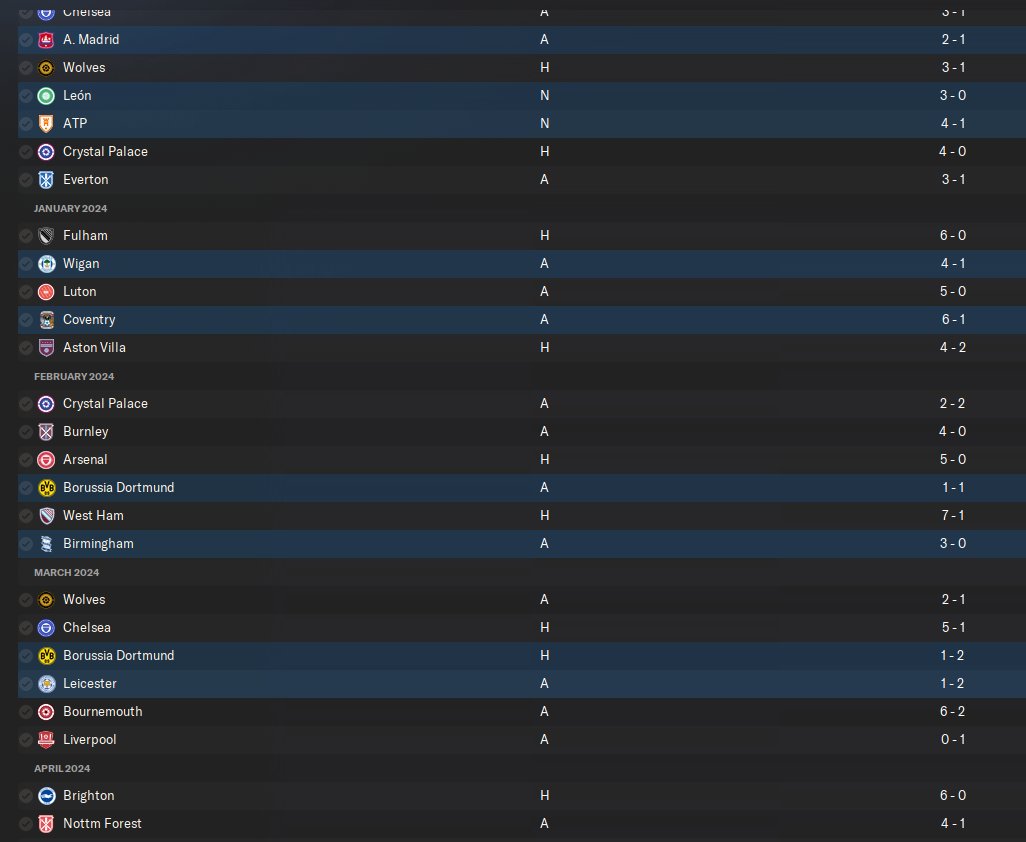Open the Nottm Forest team link
Viewport: 1026px width, 842px height.
[102, 823]
